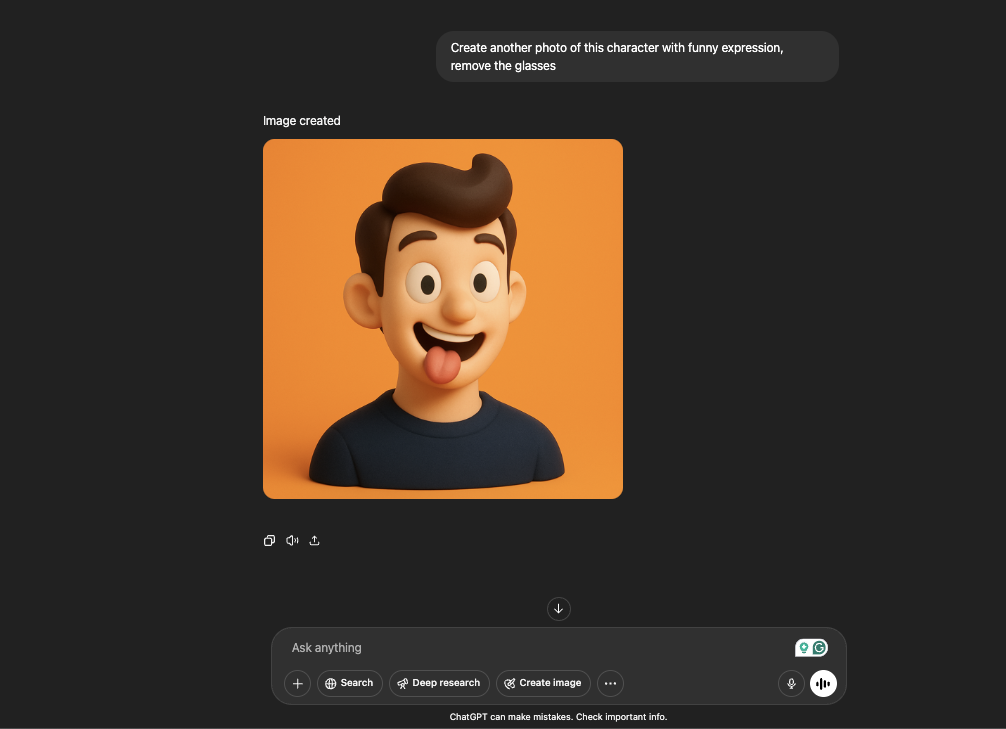The height and width of the screenshot is (729, 1006).
Task: Click the paintbrush icon on Create image
Action: click(510, 684)
